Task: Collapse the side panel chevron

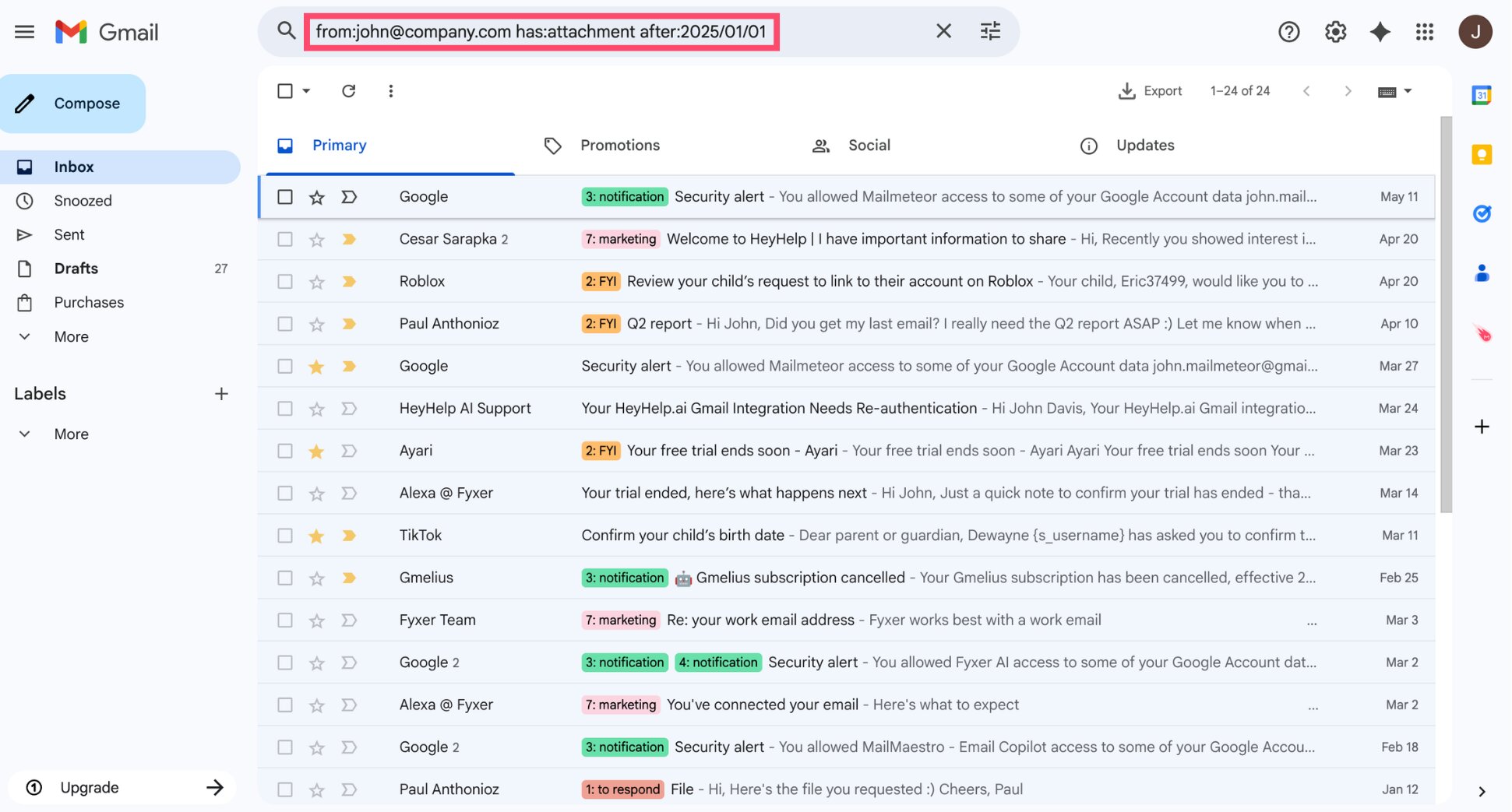Action: point(1482,792)
